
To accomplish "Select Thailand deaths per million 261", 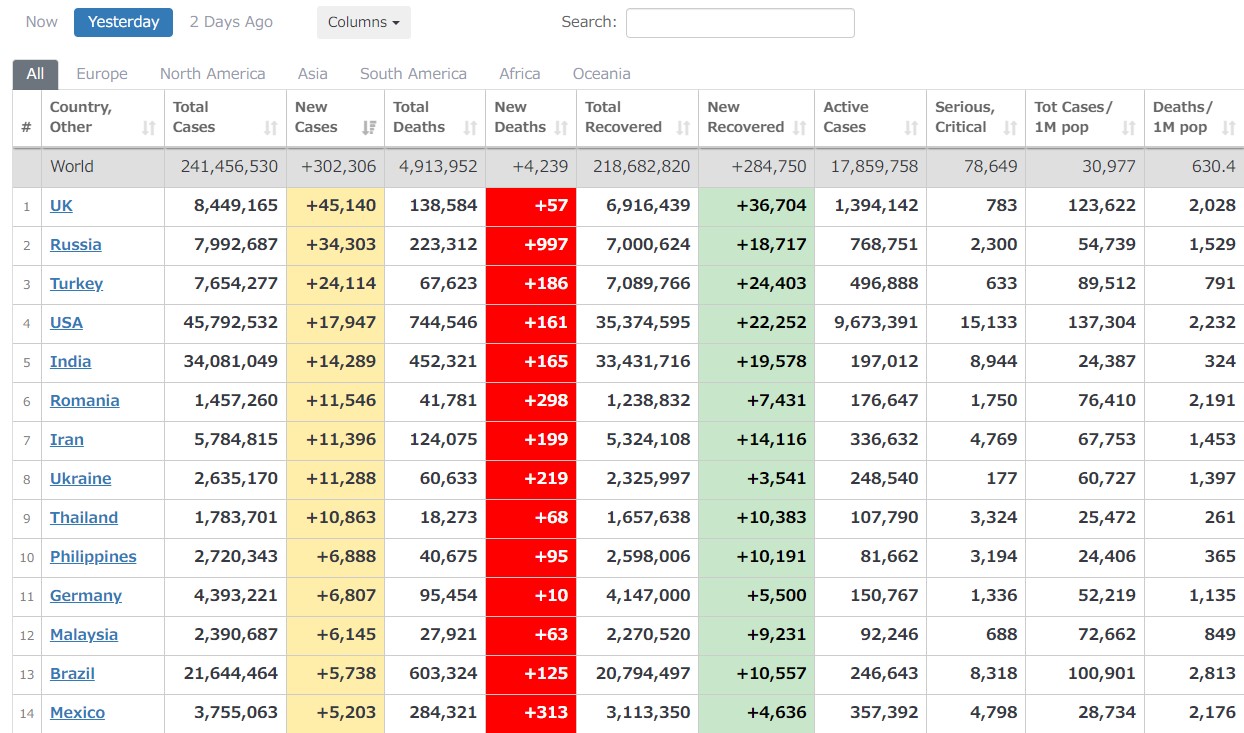I will pyautogui.click(x=1194, y=518).
